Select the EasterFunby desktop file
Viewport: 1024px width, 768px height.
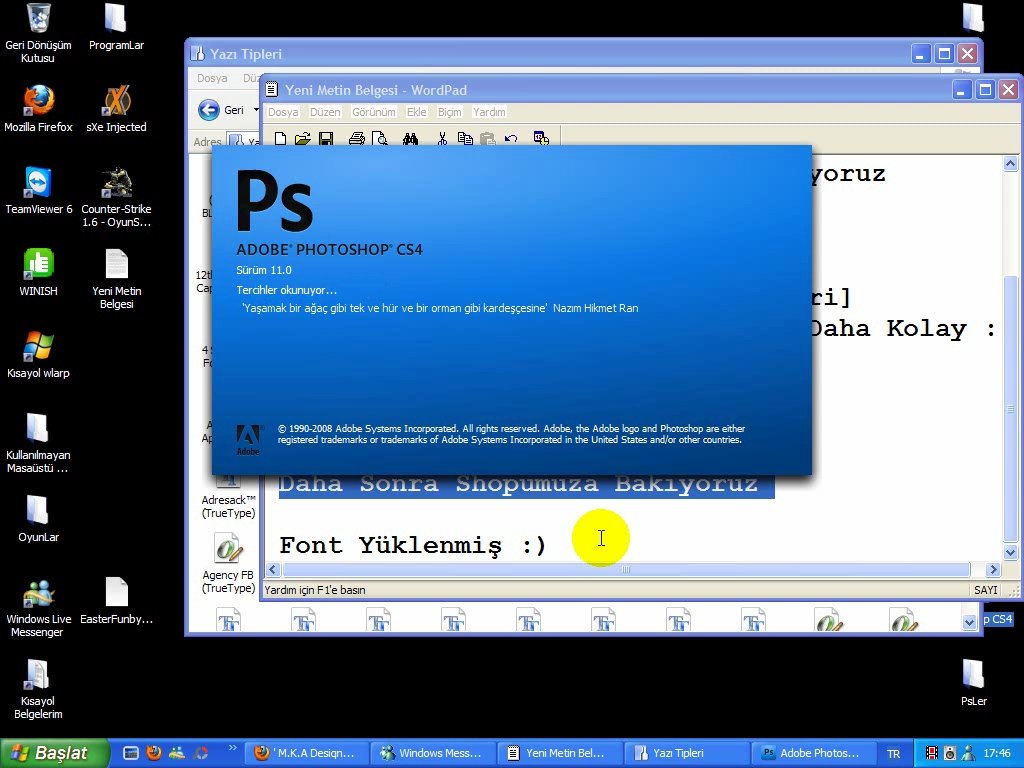pyautogui.click(x=116, y=600)
